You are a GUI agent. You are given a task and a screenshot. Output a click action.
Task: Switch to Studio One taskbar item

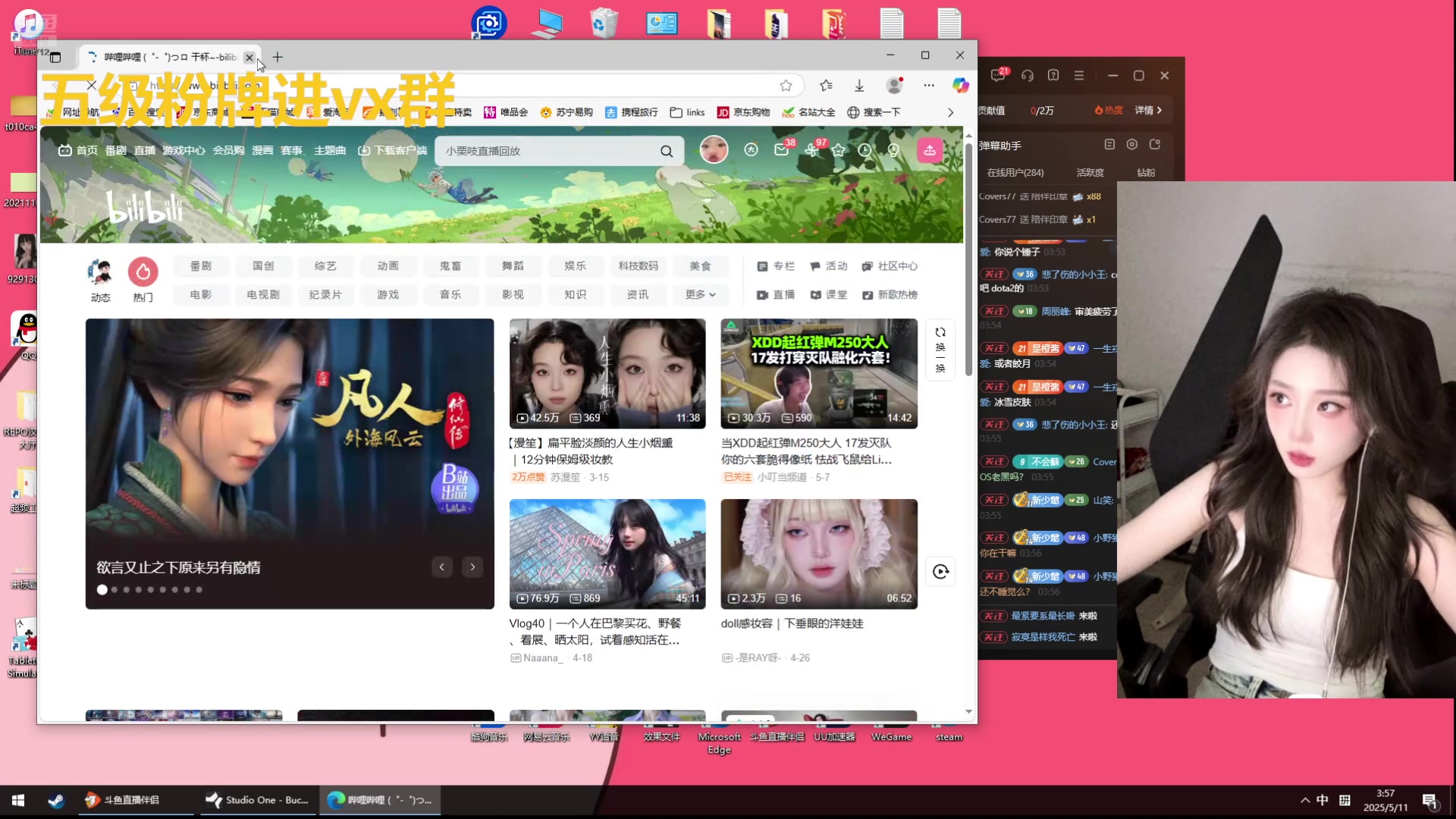click(258, 800)
